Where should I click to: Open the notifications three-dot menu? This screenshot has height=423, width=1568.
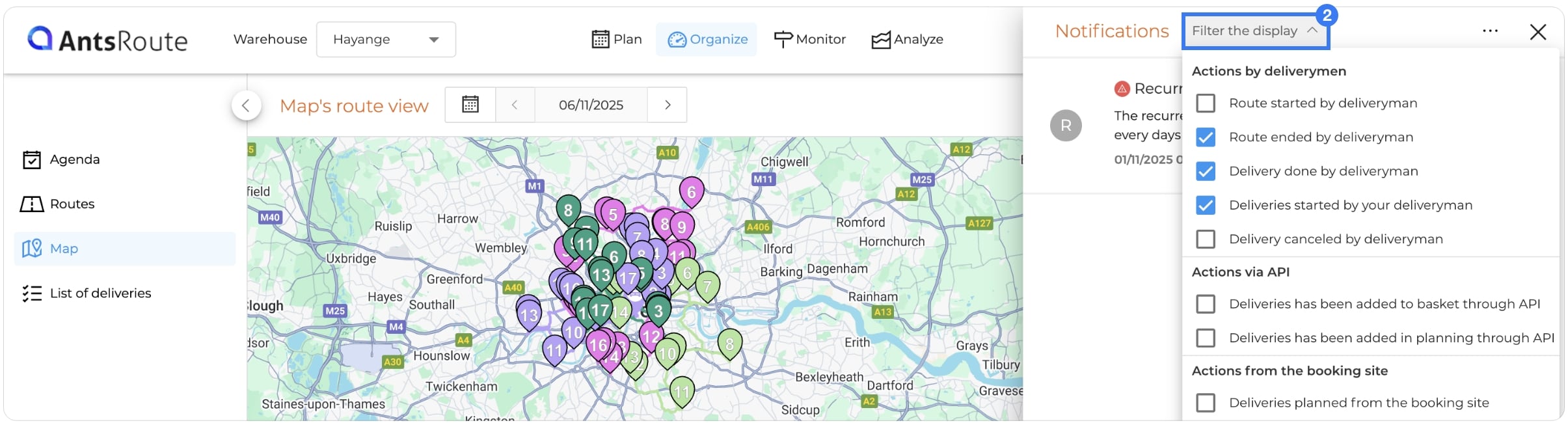point(1490,31)
